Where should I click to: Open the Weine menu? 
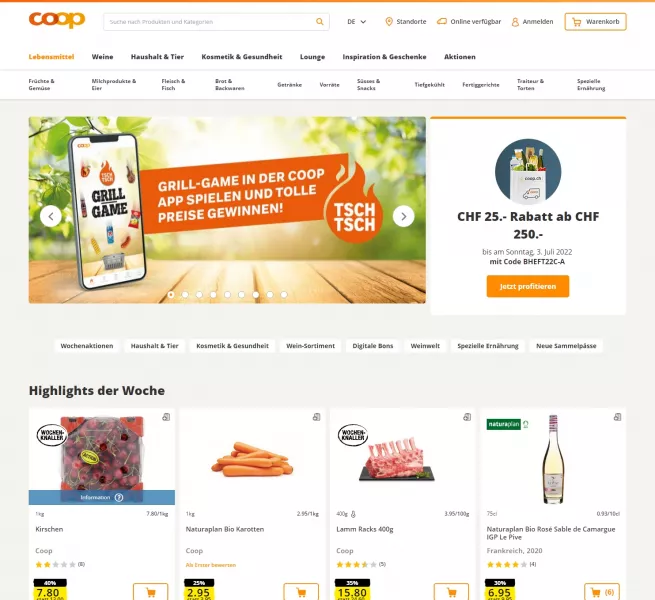point(102,57)
